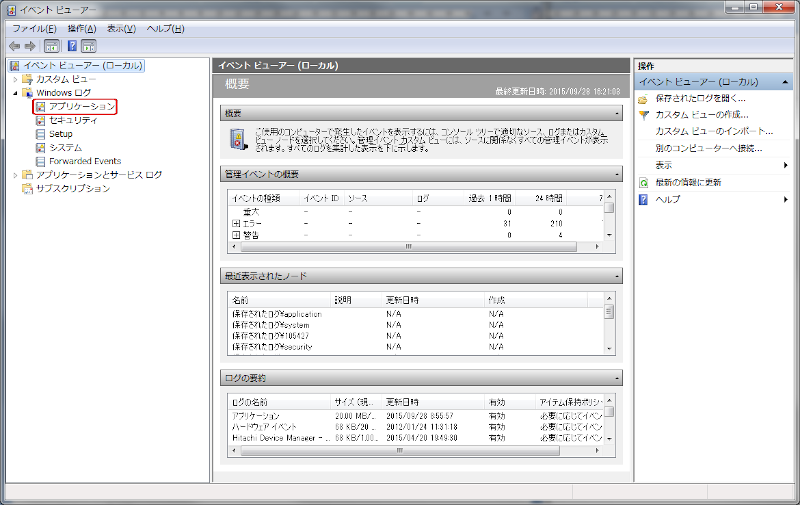Screen dimensions: 800x505
Task: Expand the エラー event row
Action: 236,223
